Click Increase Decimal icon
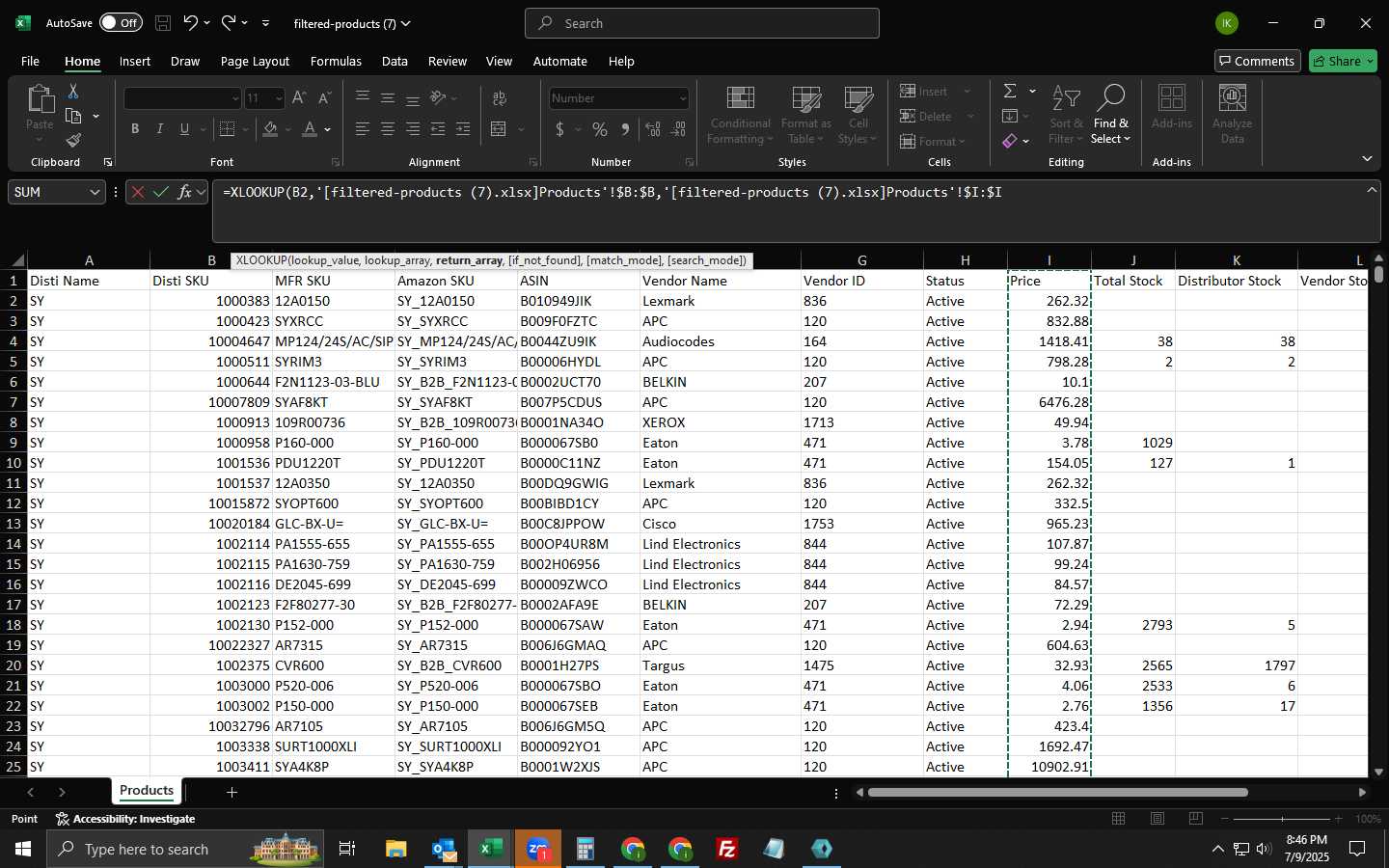 (653, 129)
